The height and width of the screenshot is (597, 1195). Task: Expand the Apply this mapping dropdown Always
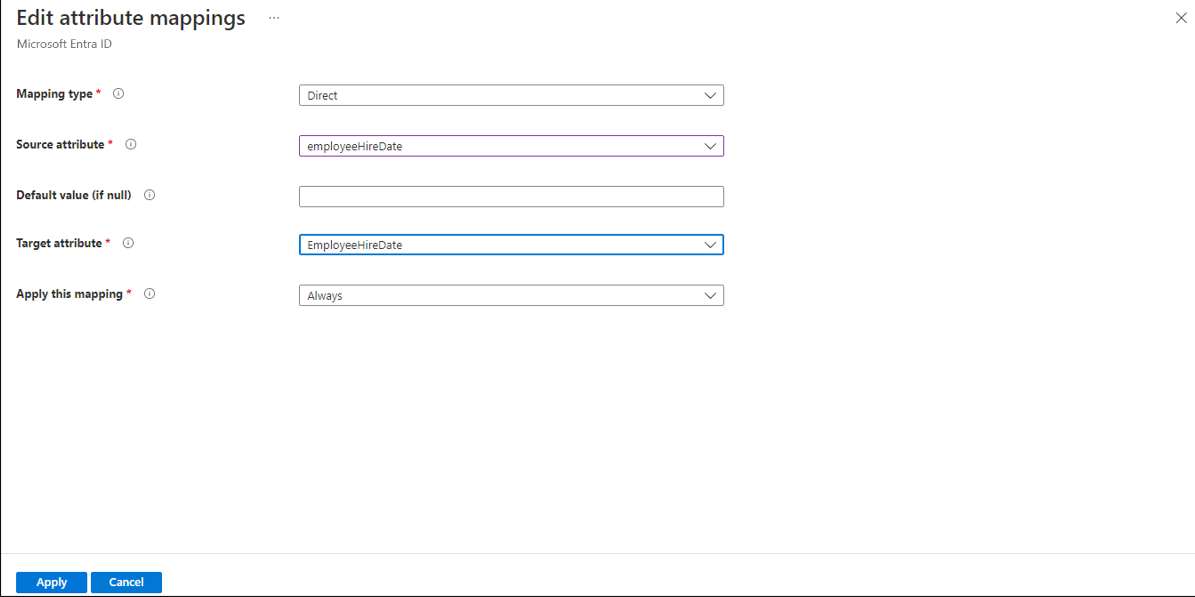[x=511, y=295]
